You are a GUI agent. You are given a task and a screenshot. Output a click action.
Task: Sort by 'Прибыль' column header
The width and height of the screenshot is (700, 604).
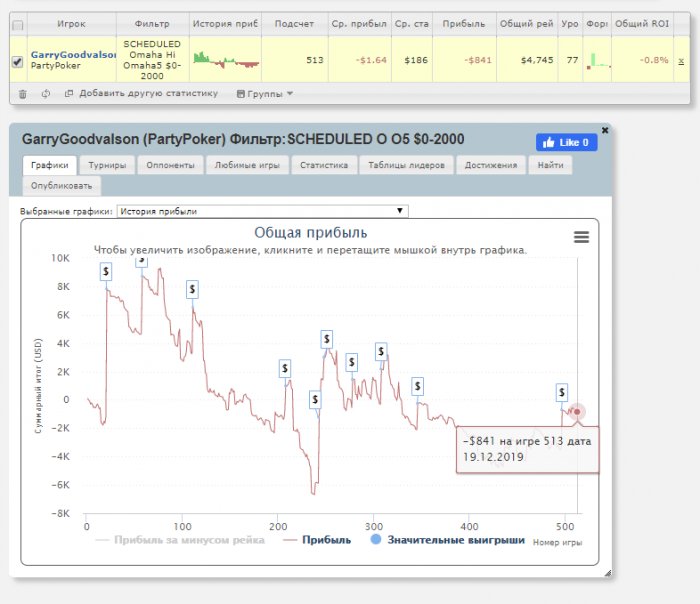(x=464, y=24)
